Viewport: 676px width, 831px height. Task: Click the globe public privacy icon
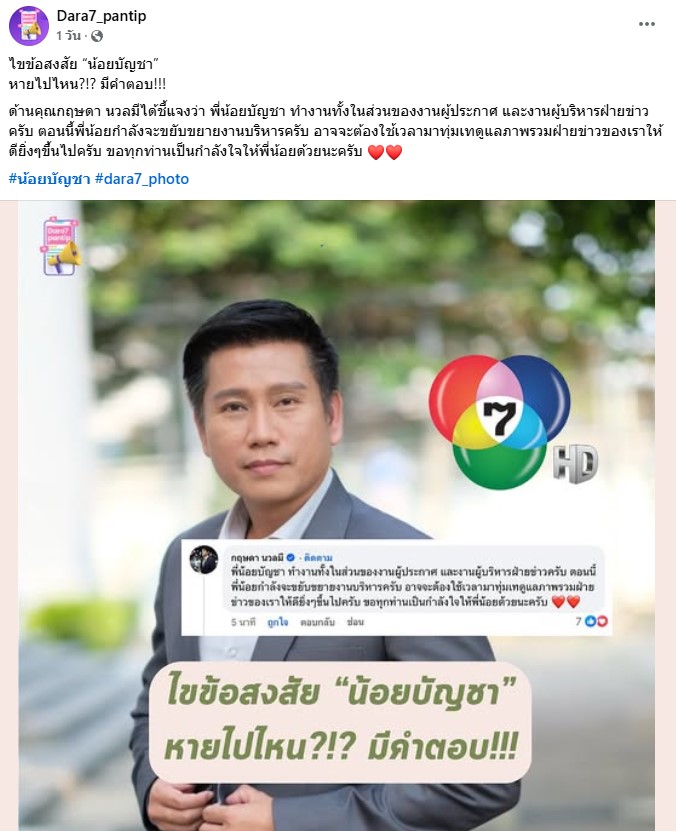(97, 36)
